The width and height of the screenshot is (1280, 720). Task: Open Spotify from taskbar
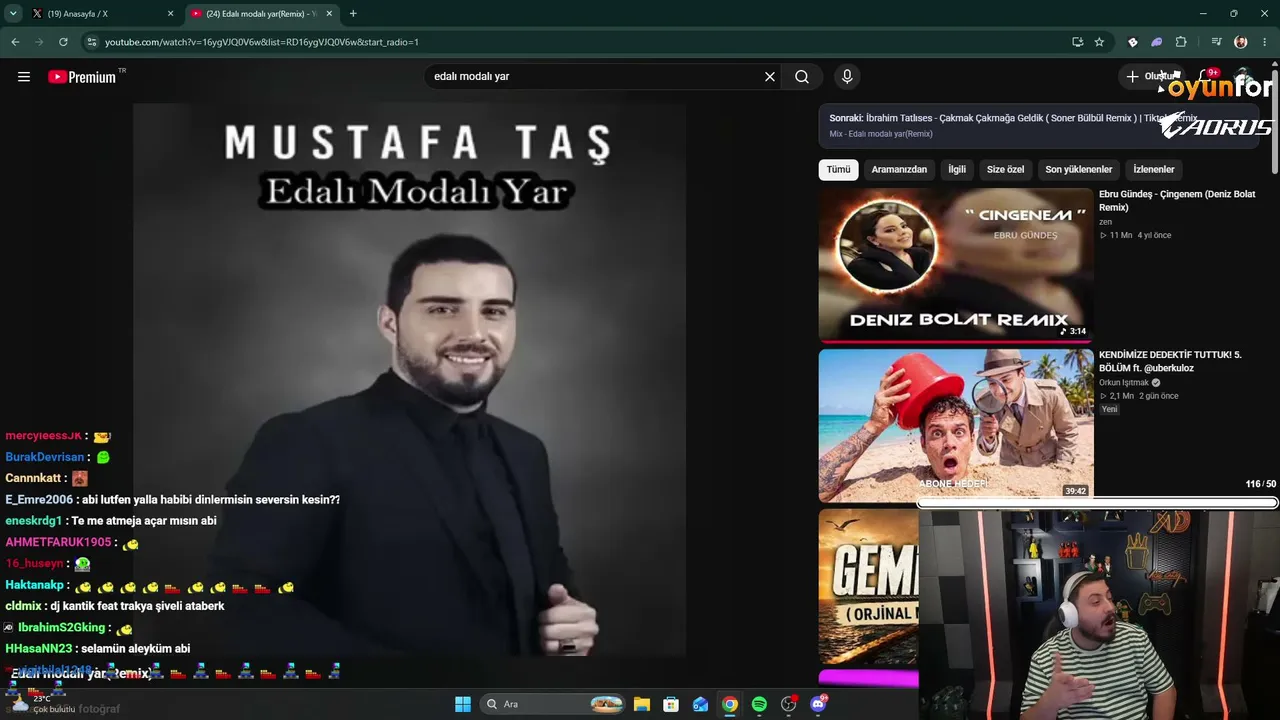759,704
